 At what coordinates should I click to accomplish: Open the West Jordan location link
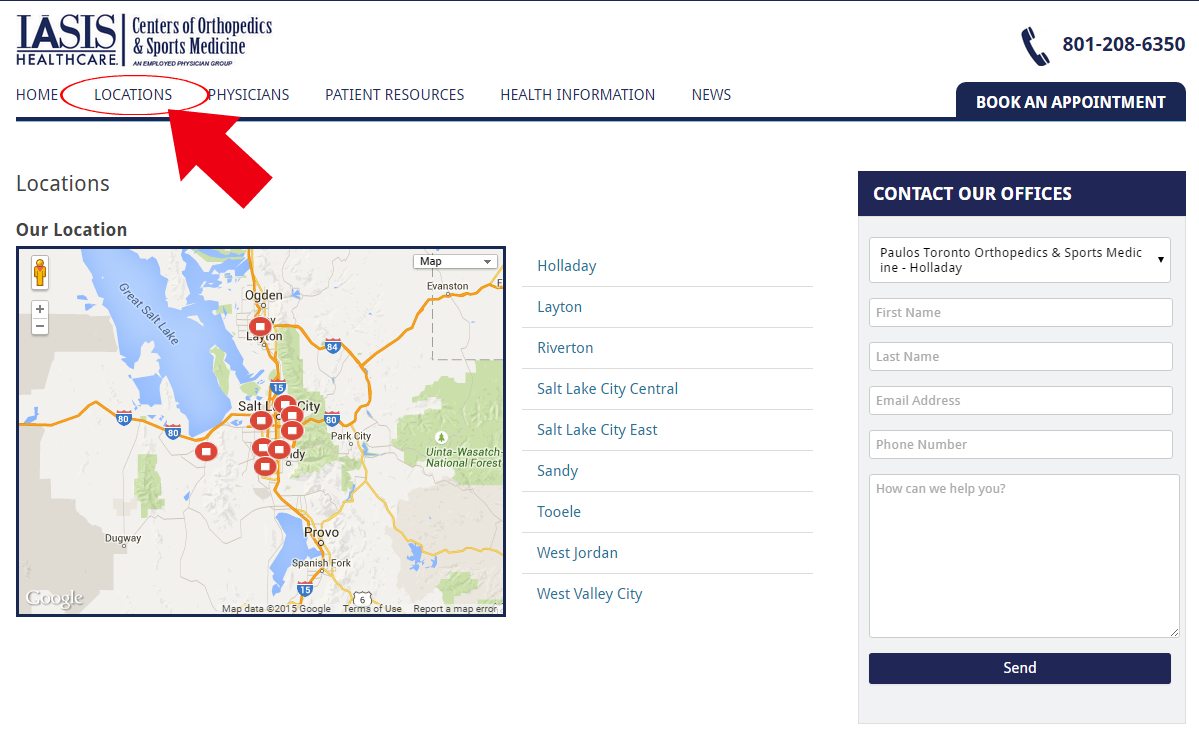[577, 553]
